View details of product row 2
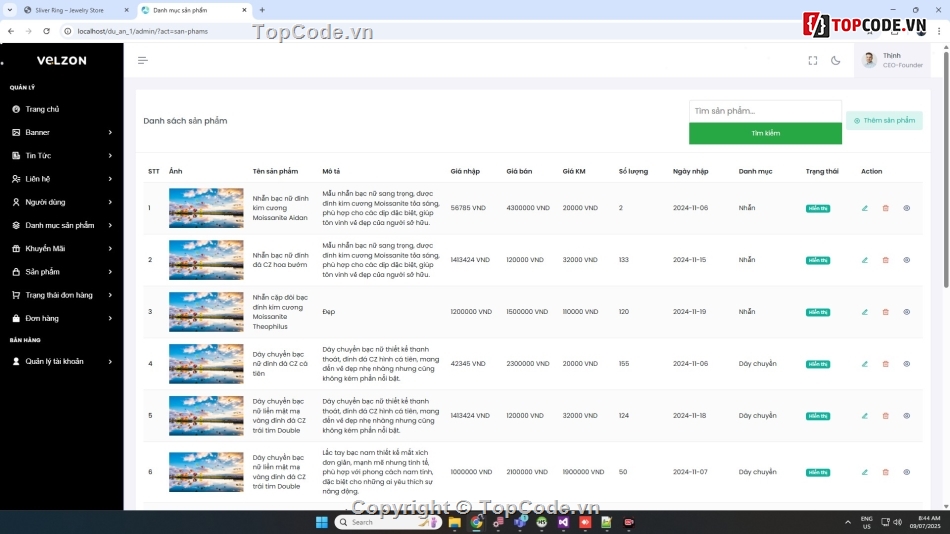Screen dimensions: 950x534 click(x=906, y=260)
